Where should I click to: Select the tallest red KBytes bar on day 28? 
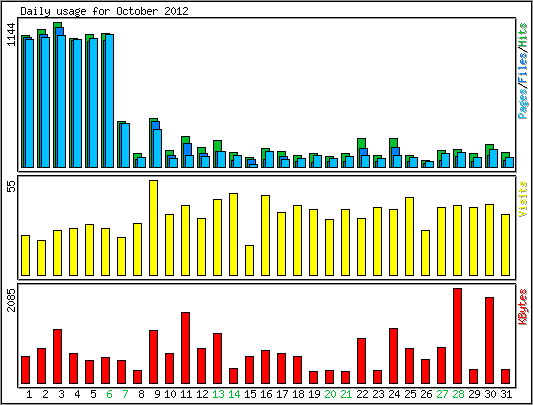pos(457,336)
